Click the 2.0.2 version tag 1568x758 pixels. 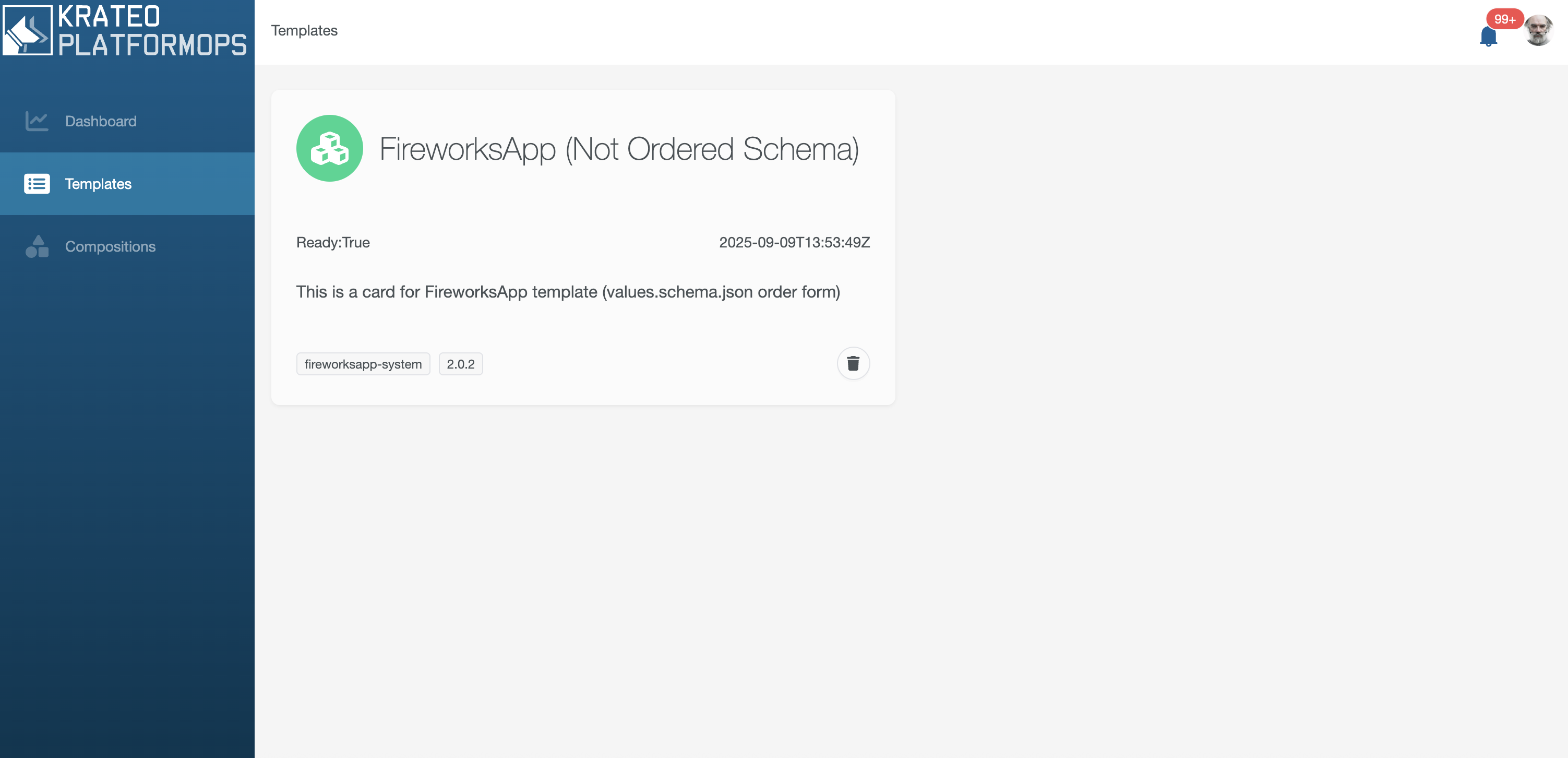click(x=460, y=364)
